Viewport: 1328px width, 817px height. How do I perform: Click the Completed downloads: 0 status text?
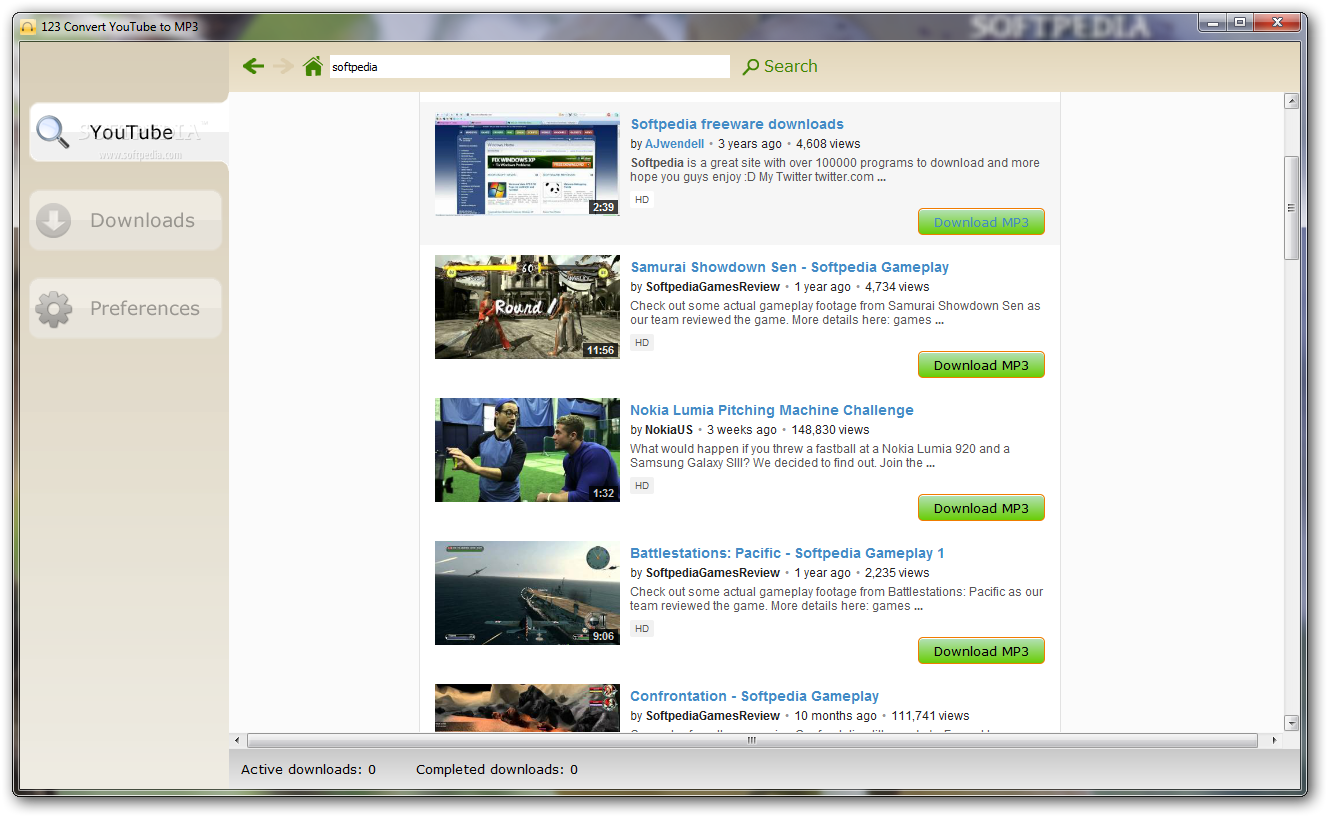tap(497, 770)
